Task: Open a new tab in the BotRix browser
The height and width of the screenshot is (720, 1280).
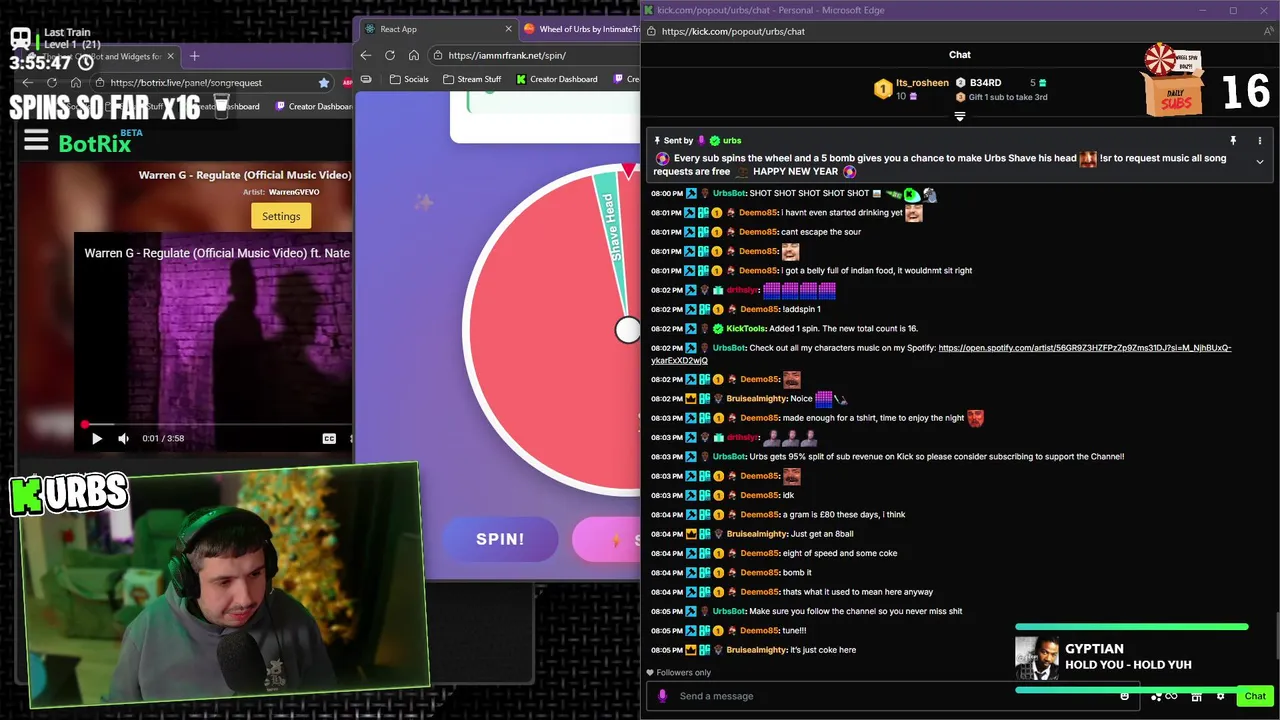Action: tap(194, 56)
